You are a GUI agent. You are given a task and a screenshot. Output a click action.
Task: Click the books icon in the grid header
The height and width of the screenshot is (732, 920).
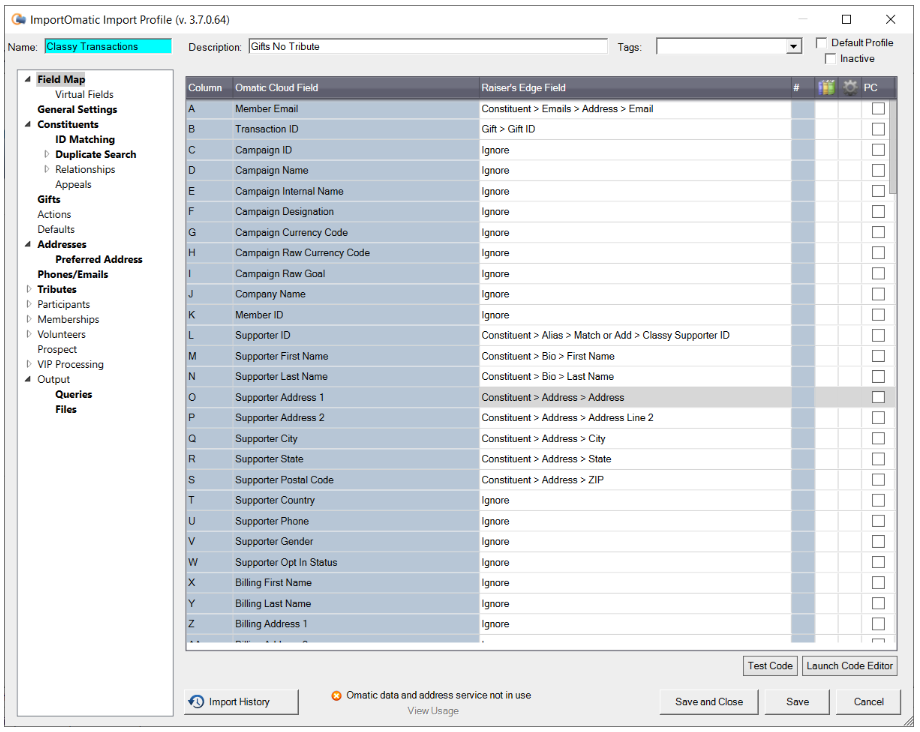click(825, 87)
